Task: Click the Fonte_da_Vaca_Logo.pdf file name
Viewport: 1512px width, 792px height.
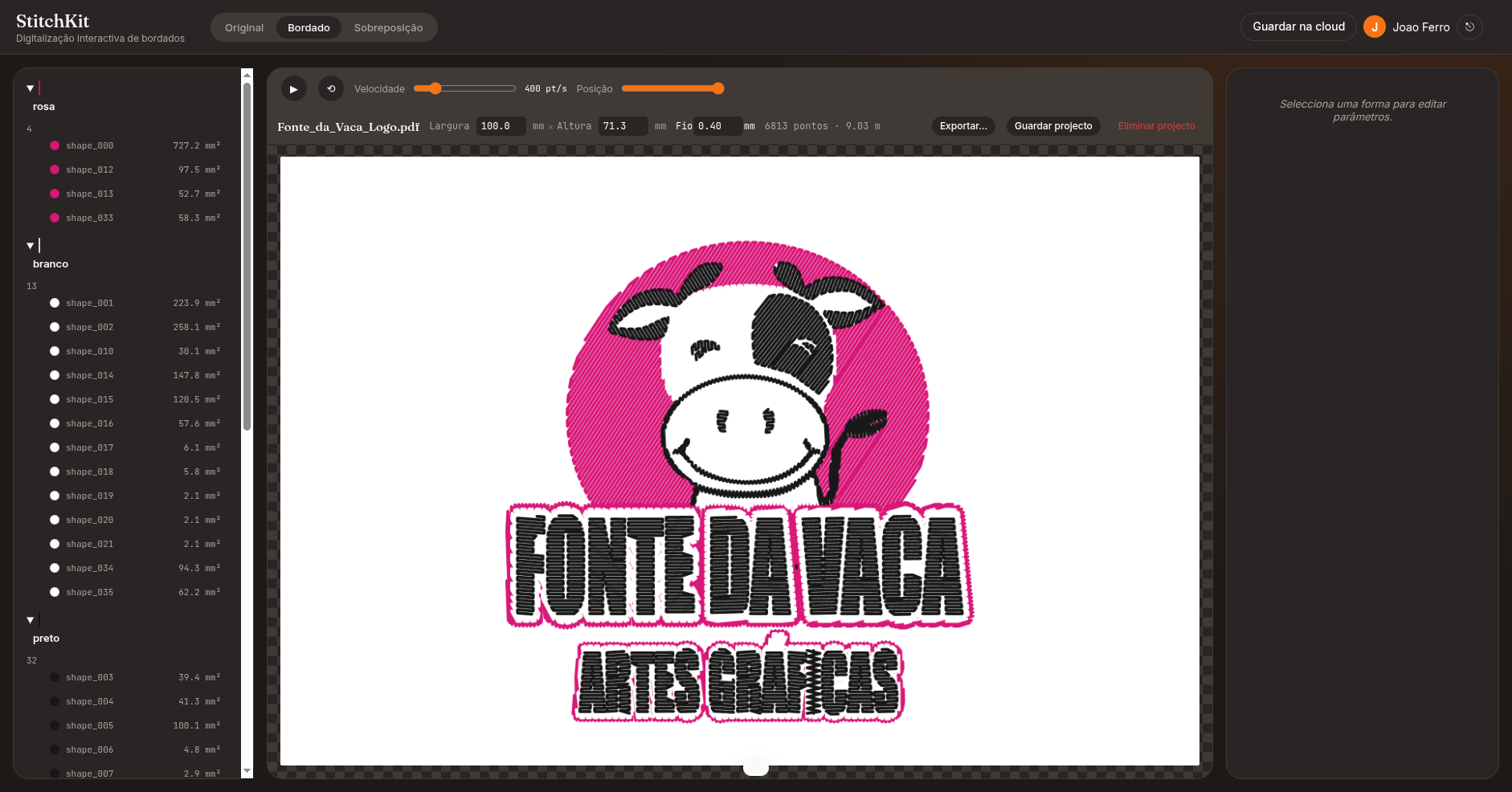Action: [348, 127]
